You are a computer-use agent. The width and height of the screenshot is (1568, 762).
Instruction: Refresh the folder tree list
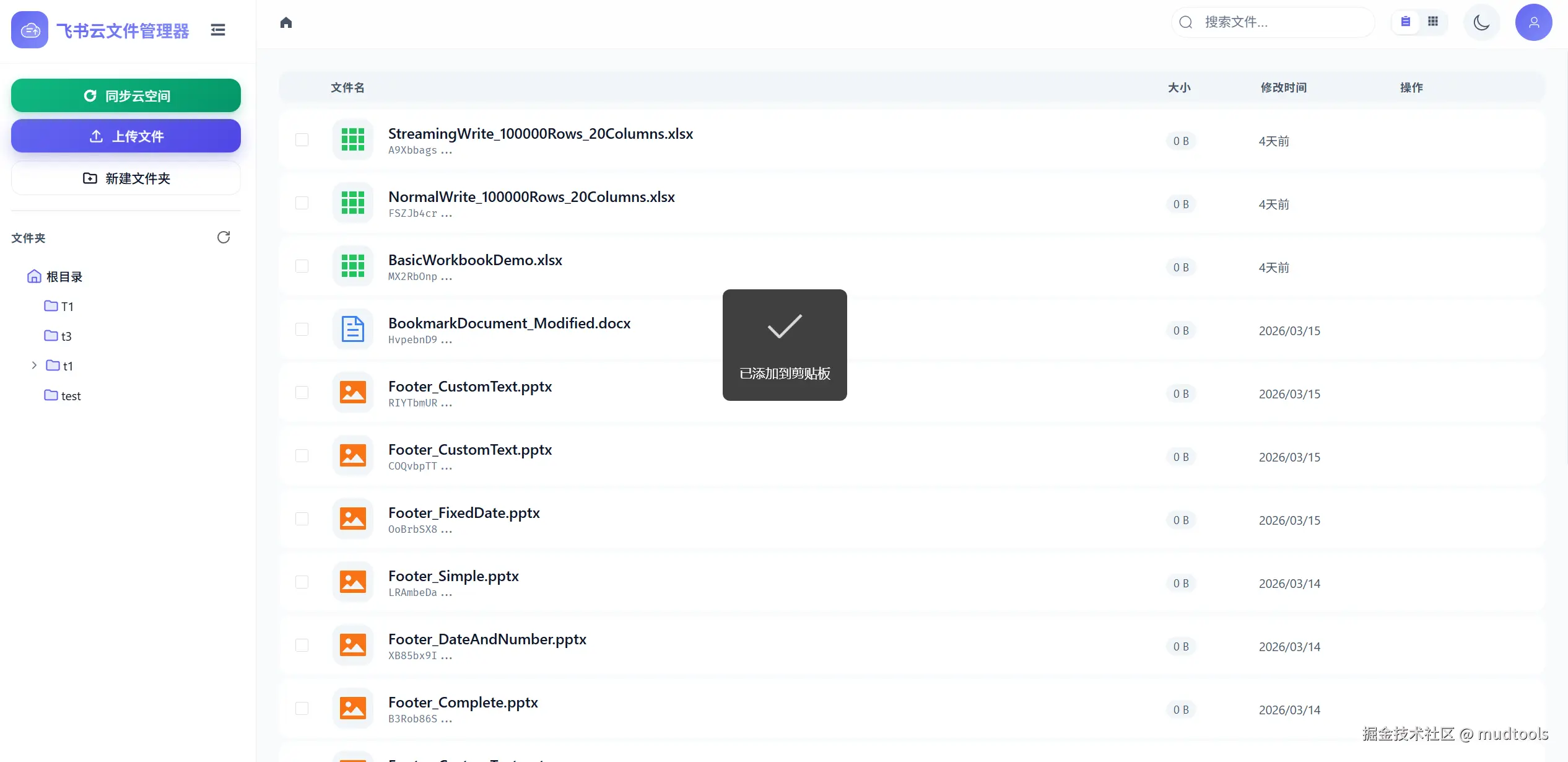click(223, 237)
